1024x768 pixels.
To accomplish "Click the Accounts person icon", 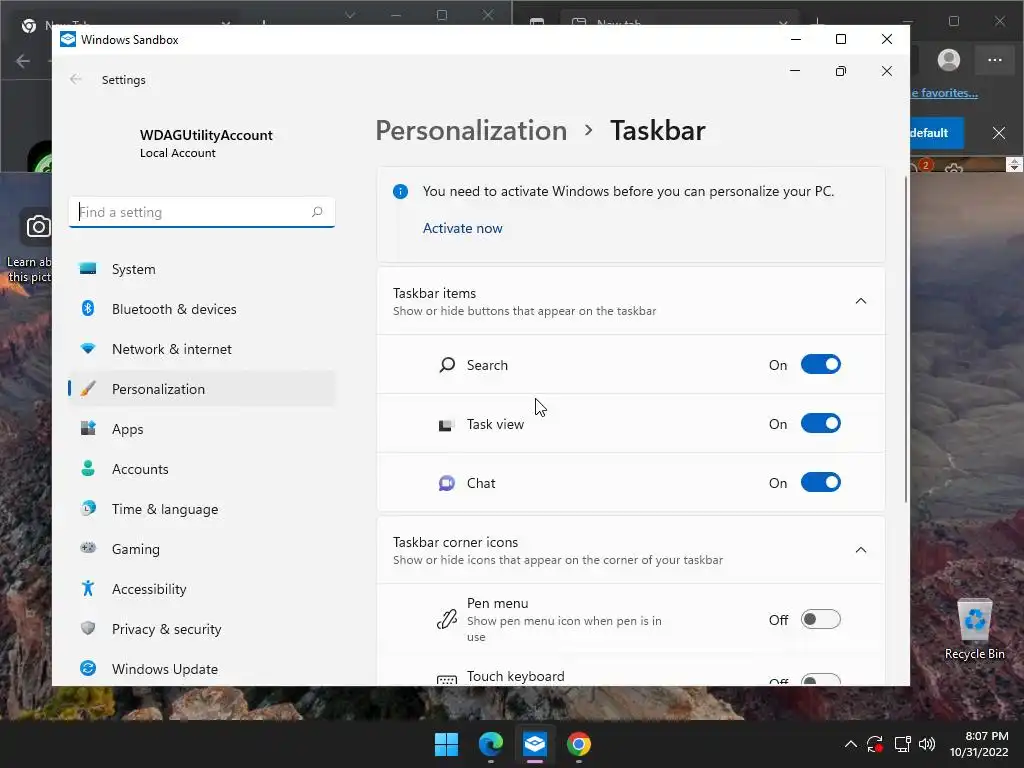I will (x=88, y=468).
